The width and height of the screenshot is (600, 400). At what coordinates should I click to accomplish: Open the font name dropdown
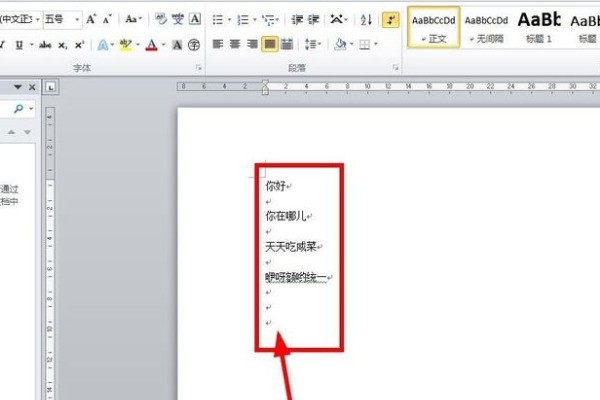[x=38, y=19]
